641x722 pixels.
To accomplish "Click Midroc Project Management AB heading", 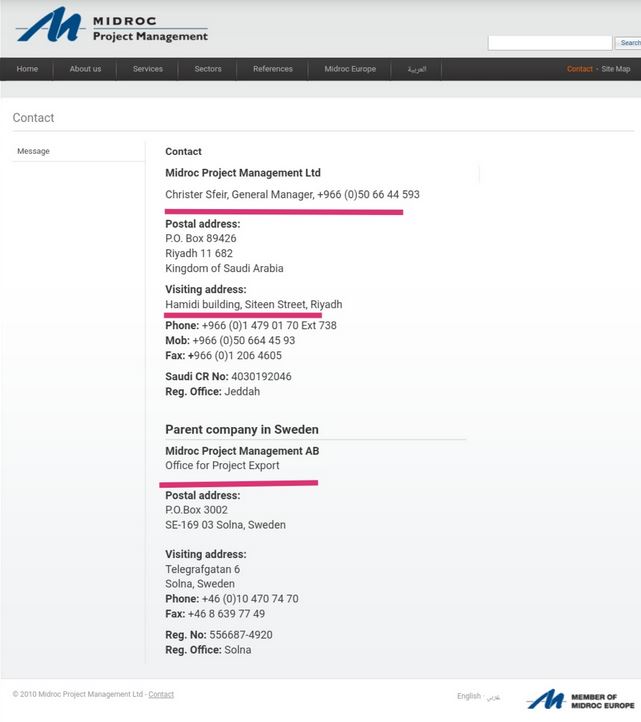I will 242,451.
